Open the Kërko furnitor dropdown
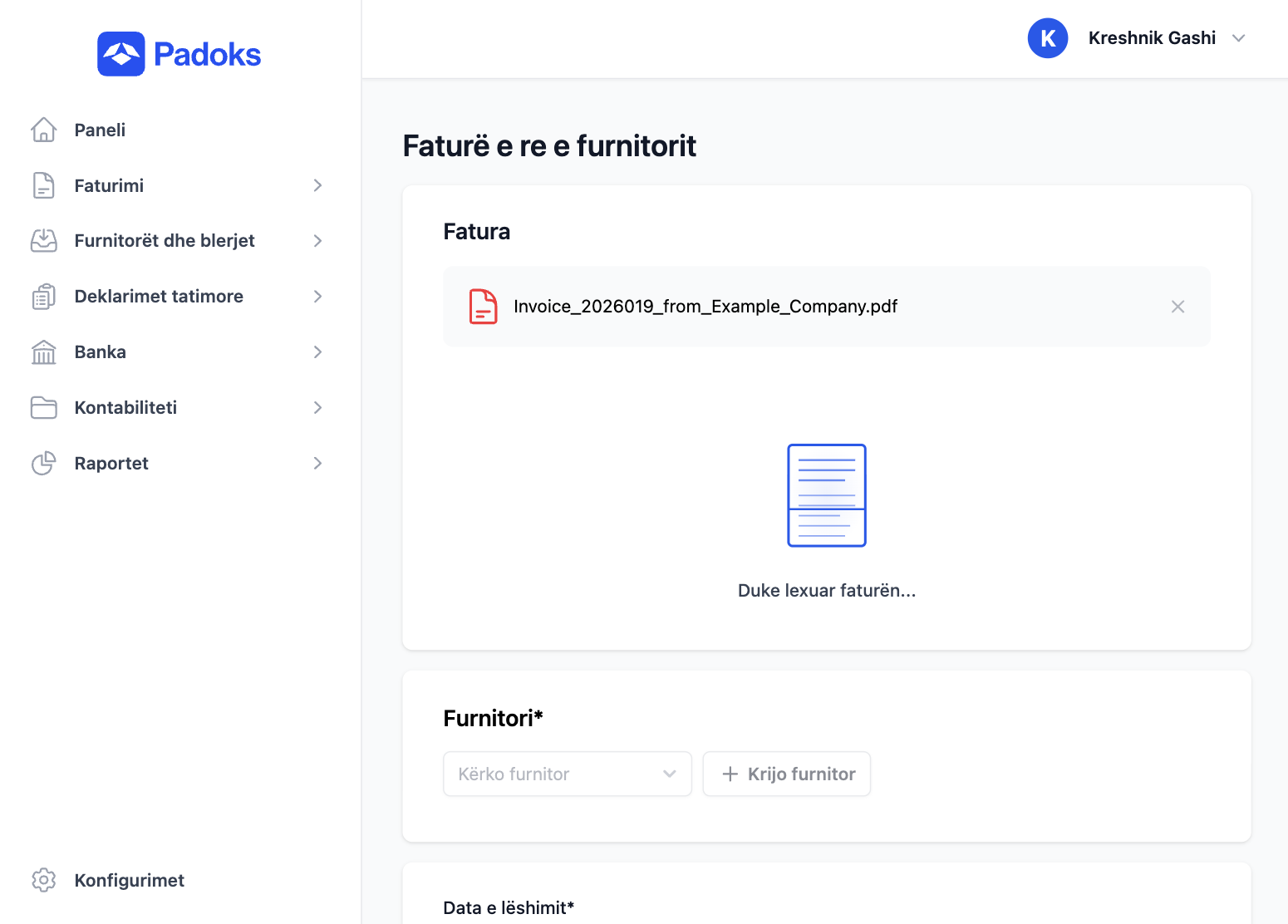1288x924 pixels. pos(567,774)
